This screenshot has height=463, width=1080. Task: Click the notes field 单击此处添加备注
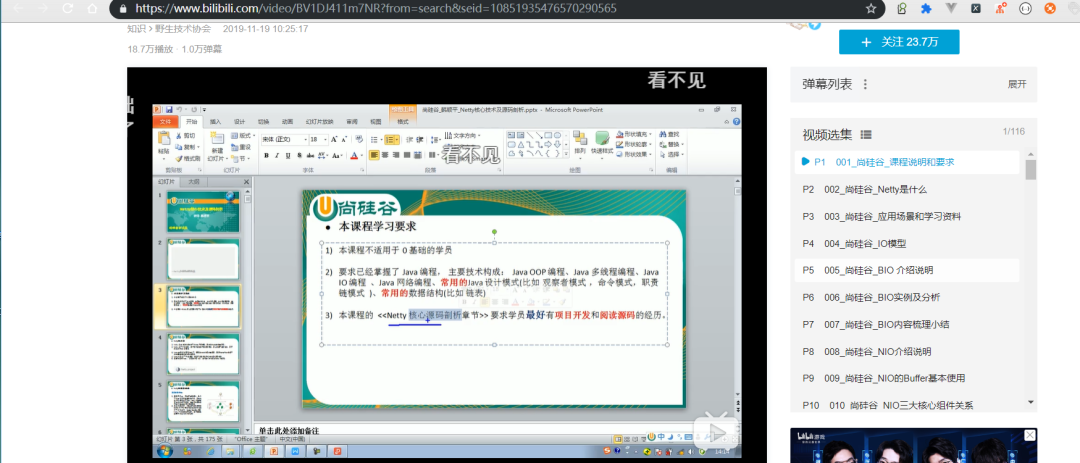[289, 431]
